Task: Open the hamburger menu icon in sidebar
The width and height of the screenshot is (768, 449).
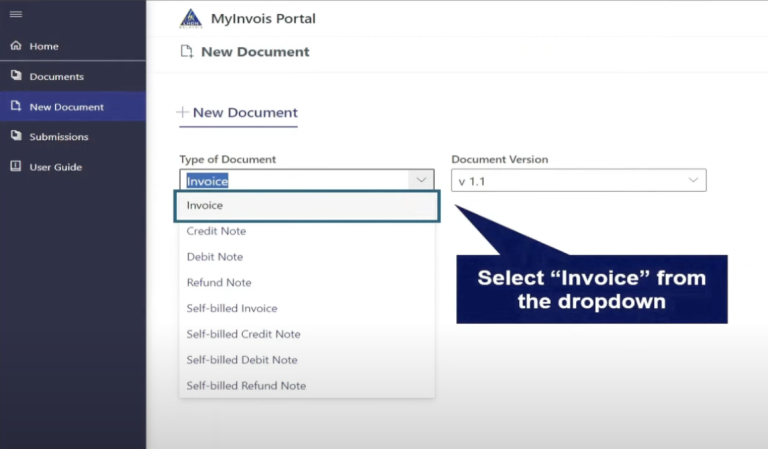Action: pos(16,14)
